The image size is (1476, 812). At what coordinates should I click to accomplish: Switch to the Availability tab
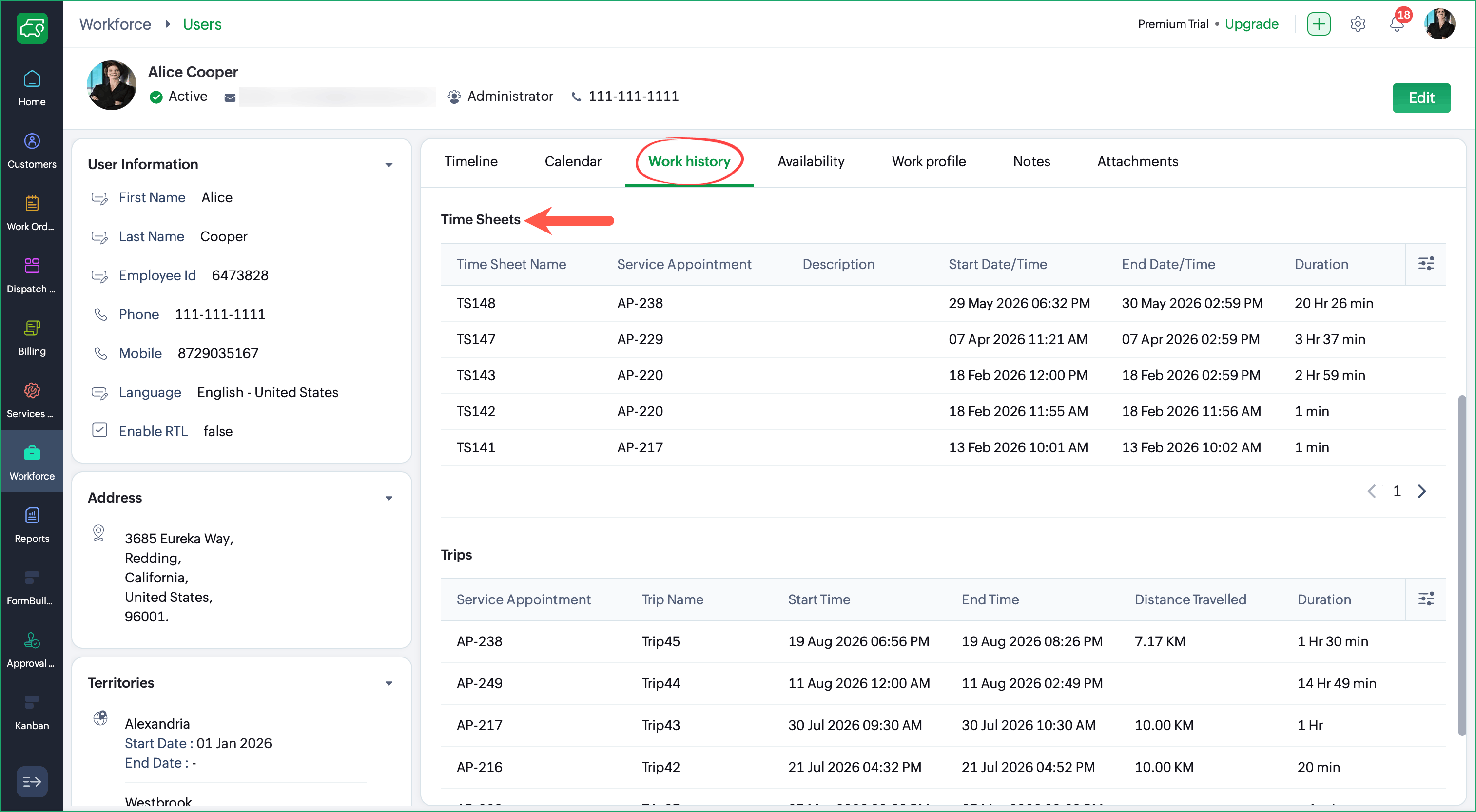pyautogui.click(x=811, y=162)
